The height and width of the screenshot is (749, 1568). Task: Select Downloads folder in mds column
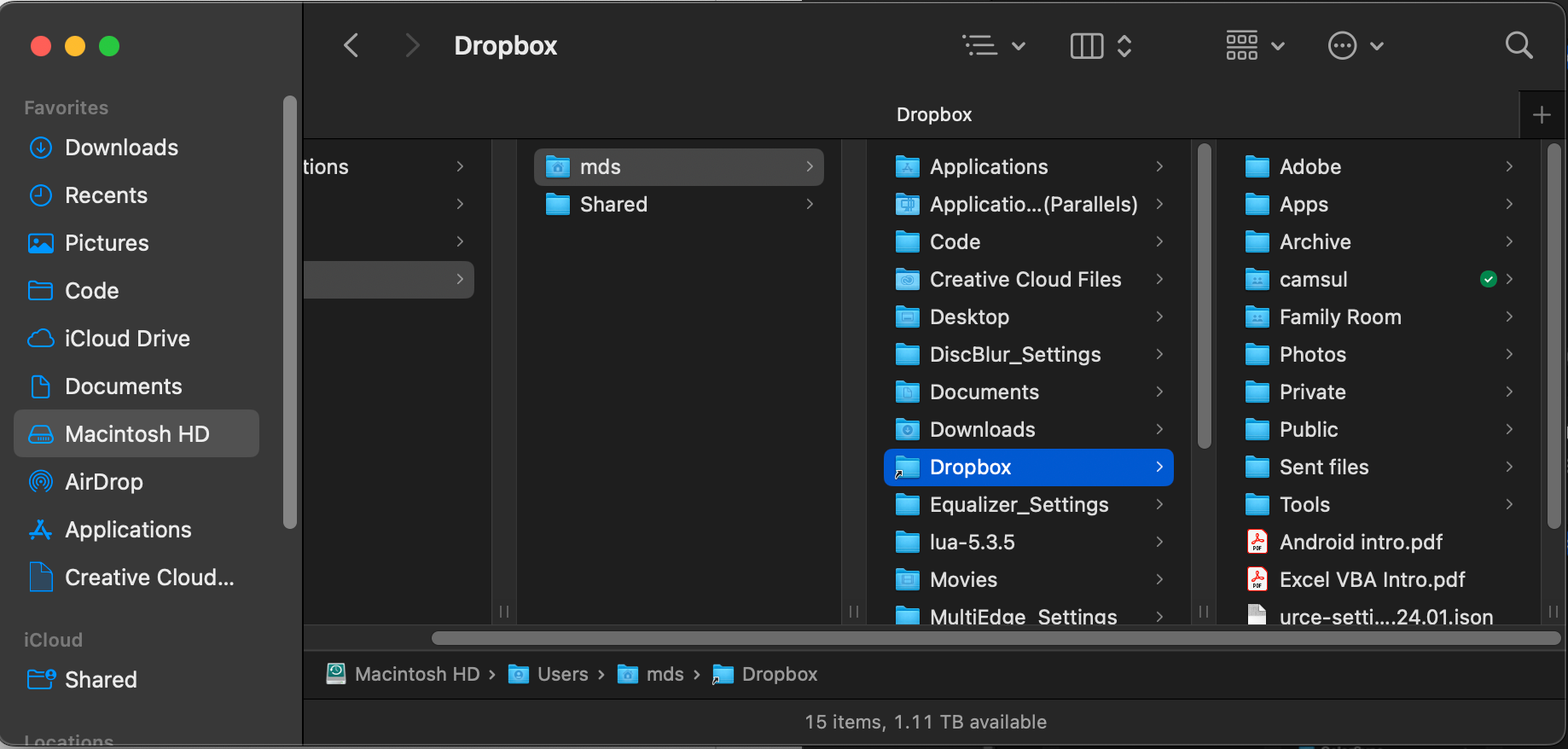1029,430
